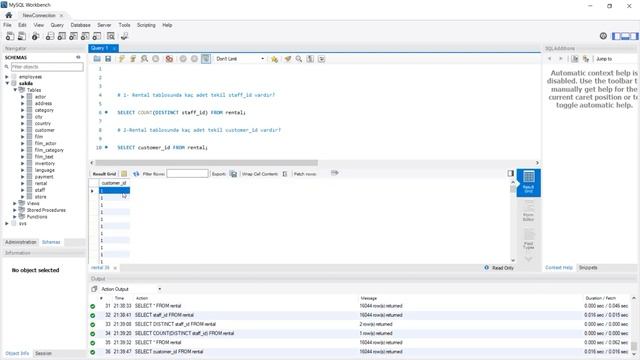Open the Scripting menu

[x=146, y=25]
